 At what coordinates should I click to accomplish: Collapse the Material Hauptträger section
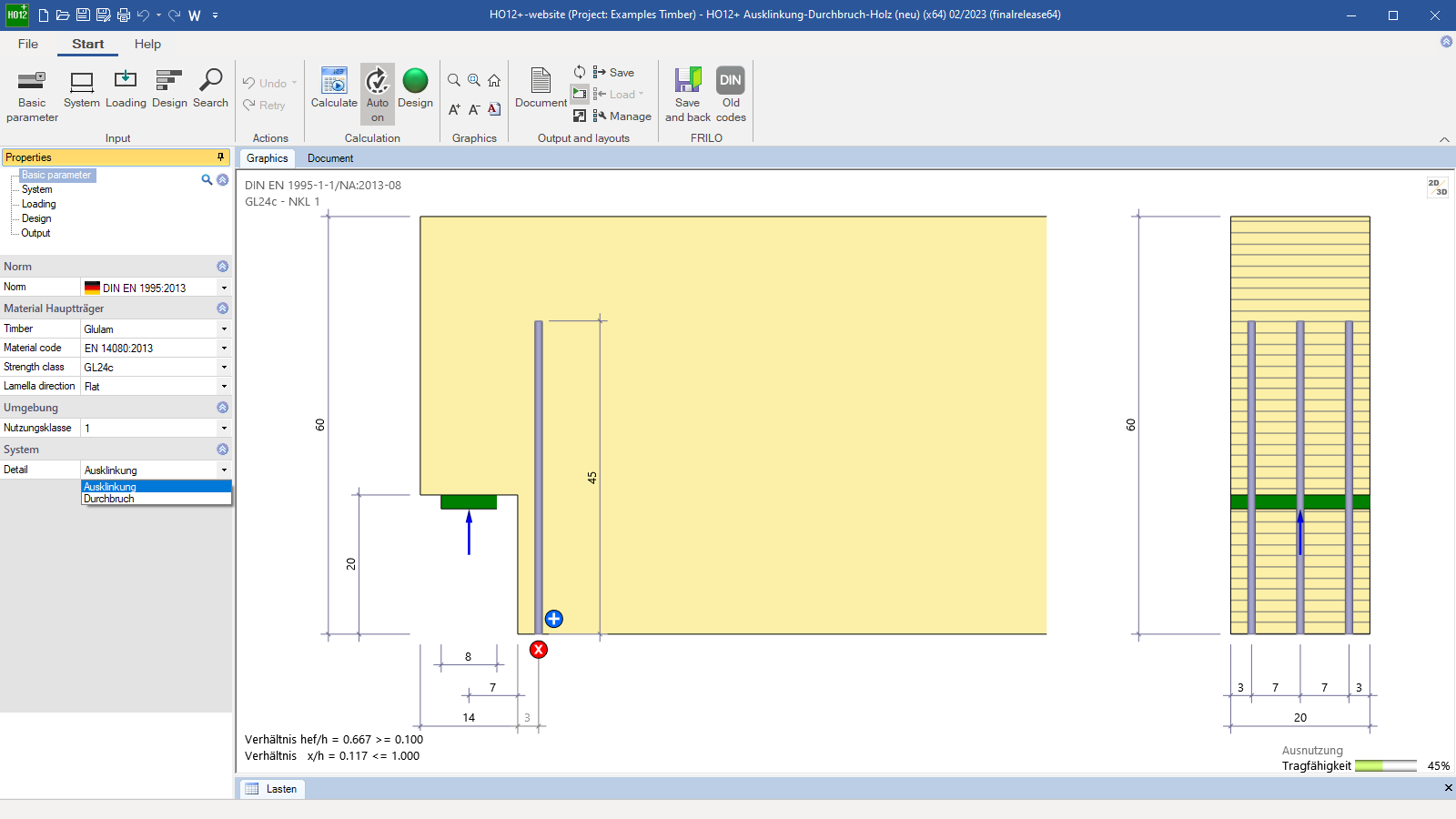[x=222, y=308]
